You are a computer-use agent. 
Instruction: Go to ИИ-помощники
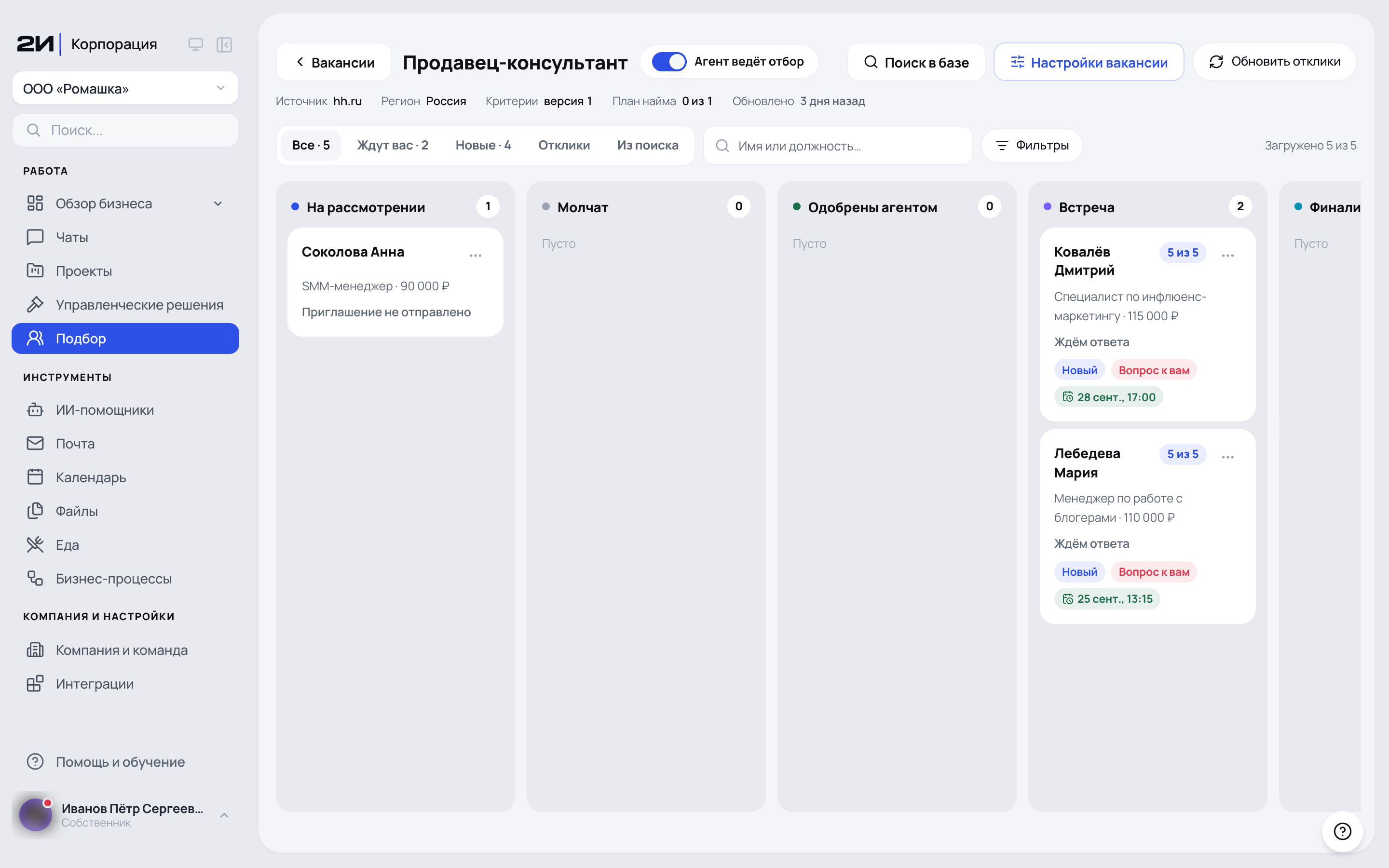coord(125,410)
